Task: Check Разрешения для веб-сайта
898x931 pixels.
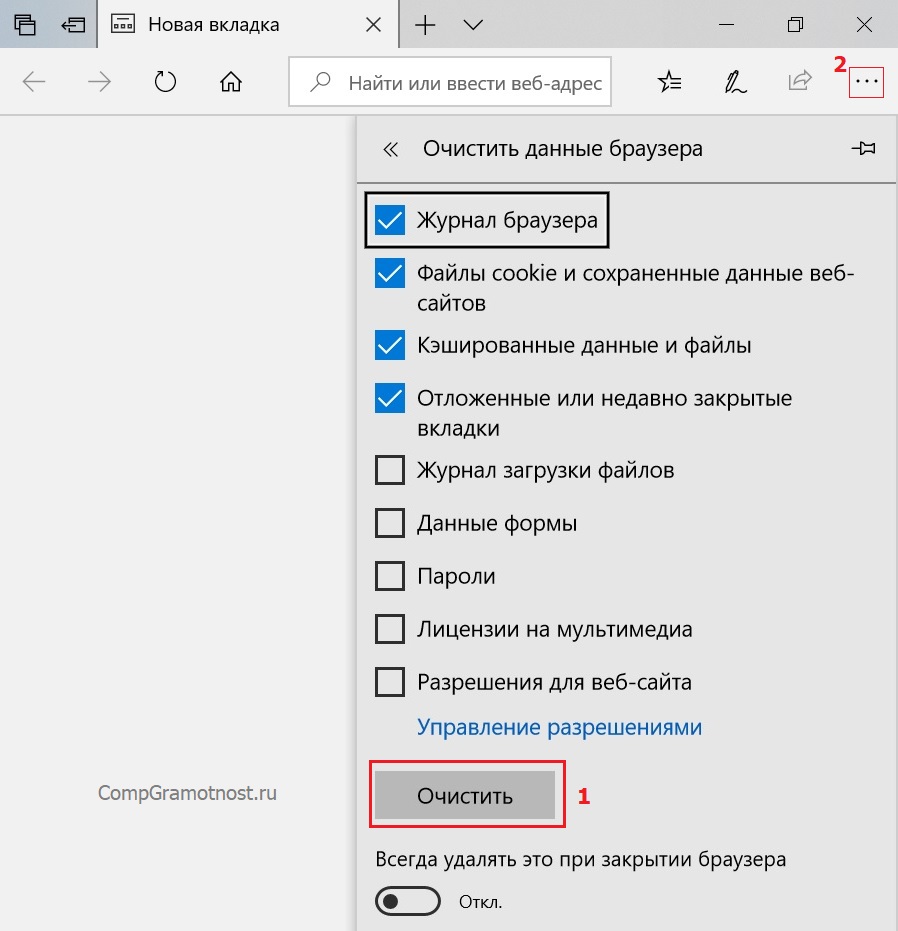Action: [390, 682]
